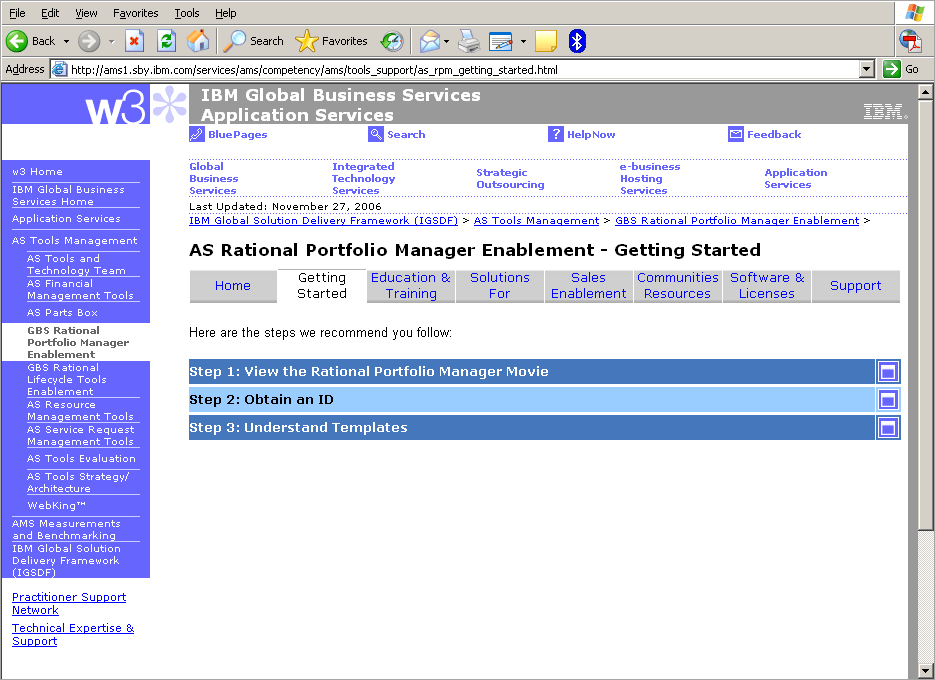
Task: Click the vertical scrollbar down arrow
Action: point(925,670)
